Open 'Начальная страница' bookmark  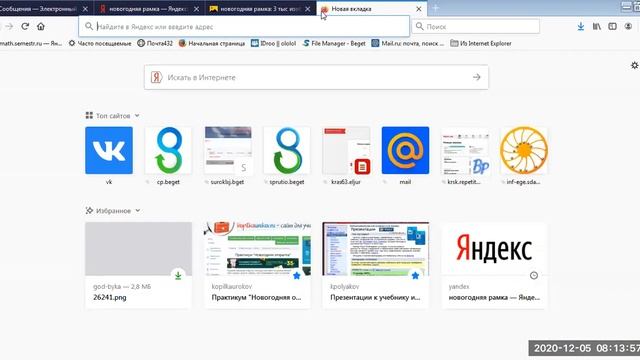click(212, 43)
